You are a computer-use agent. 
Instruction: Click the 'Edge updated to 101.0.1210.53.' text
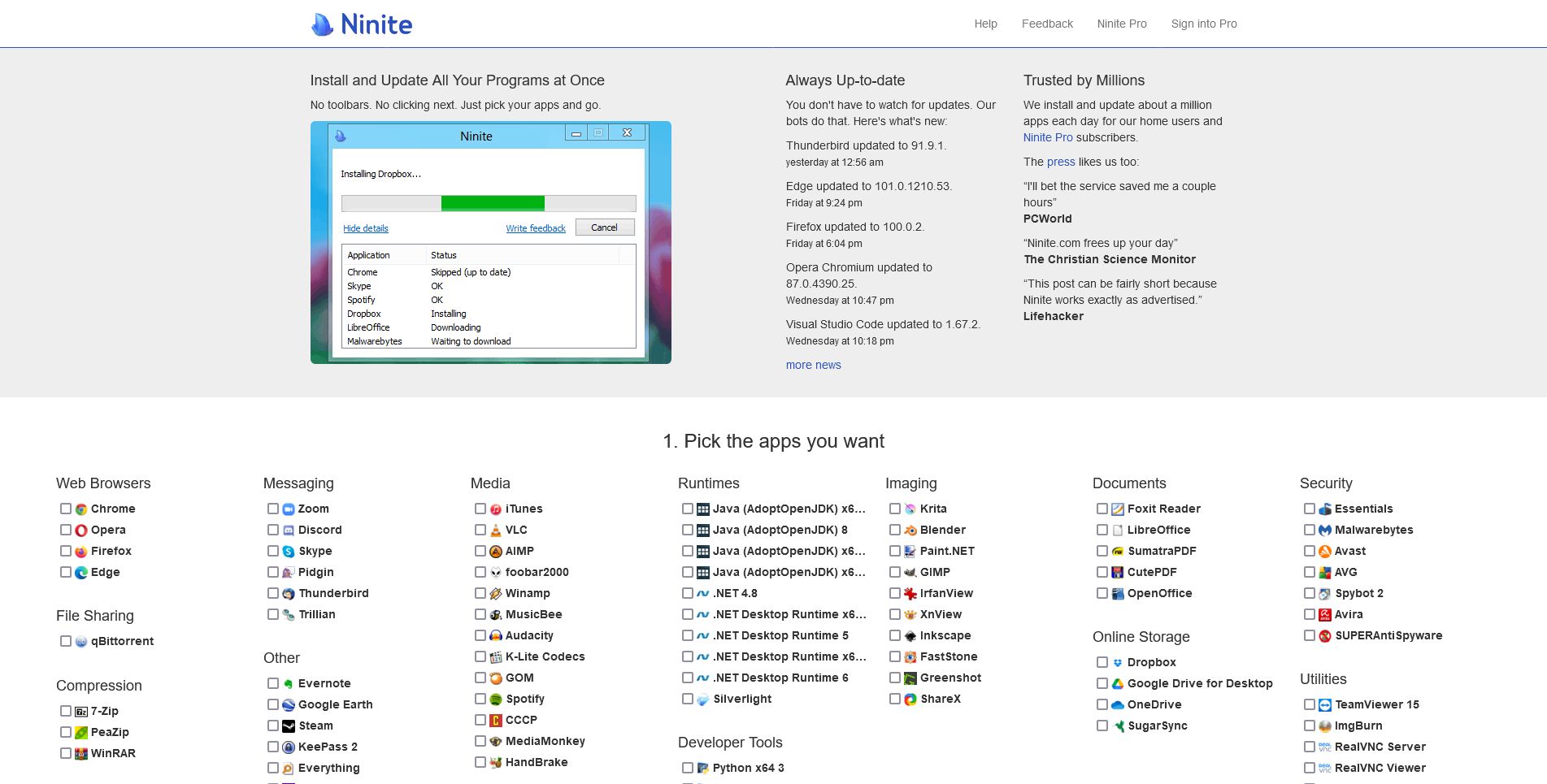pyautogui.click(x=869, y=186)
